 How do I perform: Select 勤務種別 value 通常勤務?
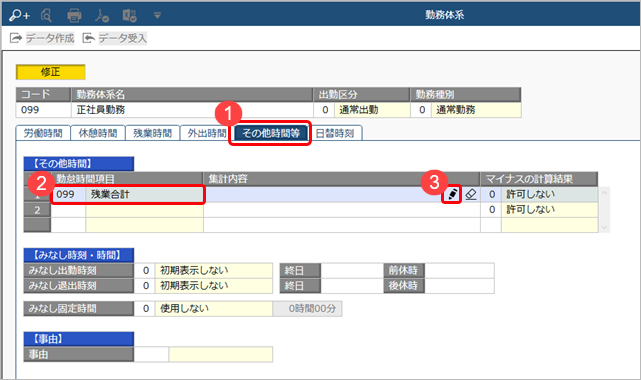(476, 110)
